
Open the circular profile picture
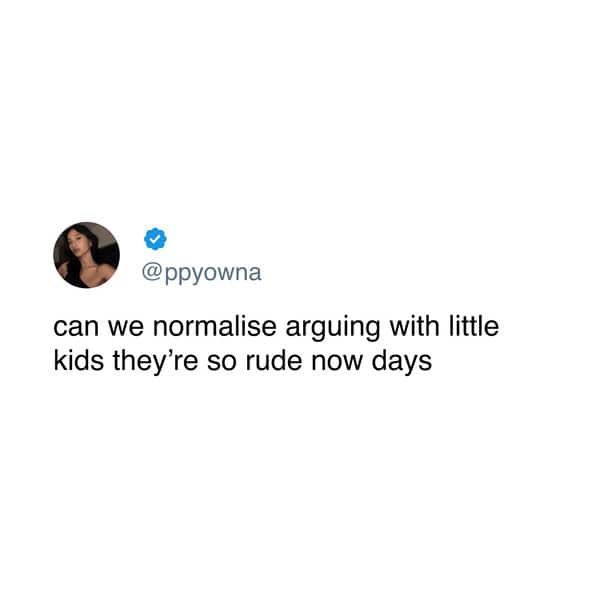[86, 255]
